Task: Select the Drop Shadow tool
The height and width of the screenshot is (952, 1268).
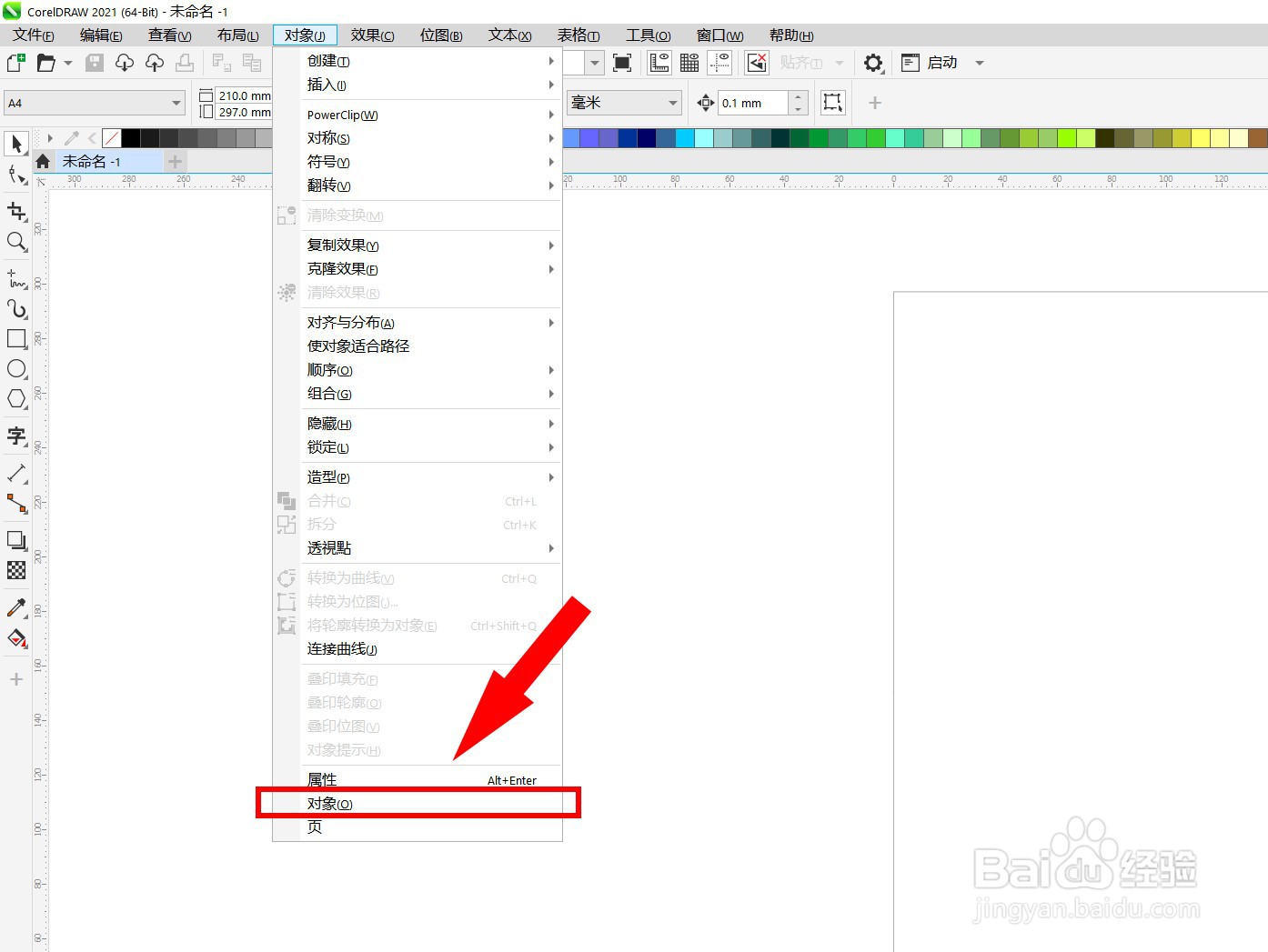Action: click(16, 540)
